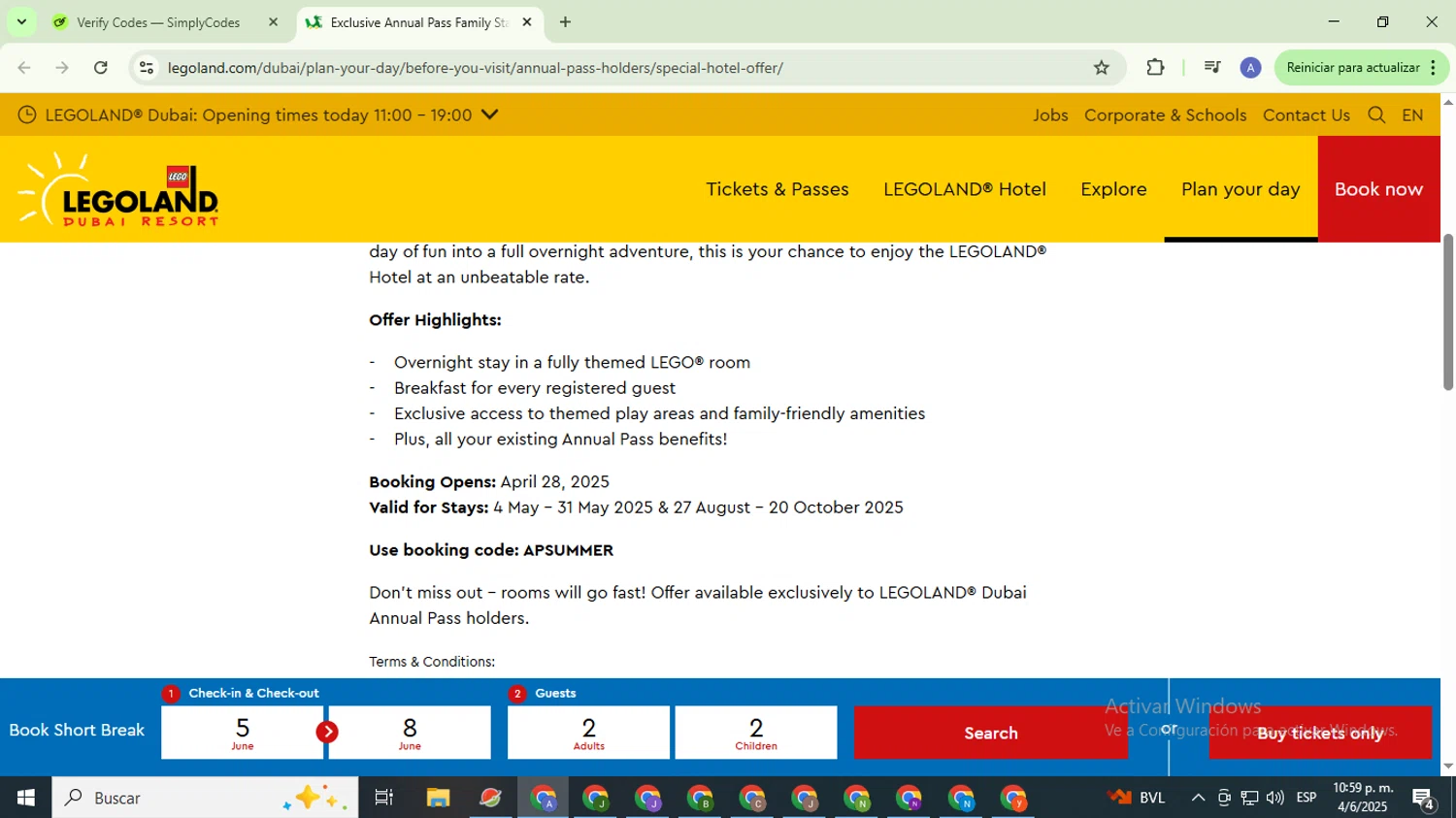Click the BVL widget in taskbar
Screen dimensions: 1456x818
pyautogui.click(x=1137, y=798)
